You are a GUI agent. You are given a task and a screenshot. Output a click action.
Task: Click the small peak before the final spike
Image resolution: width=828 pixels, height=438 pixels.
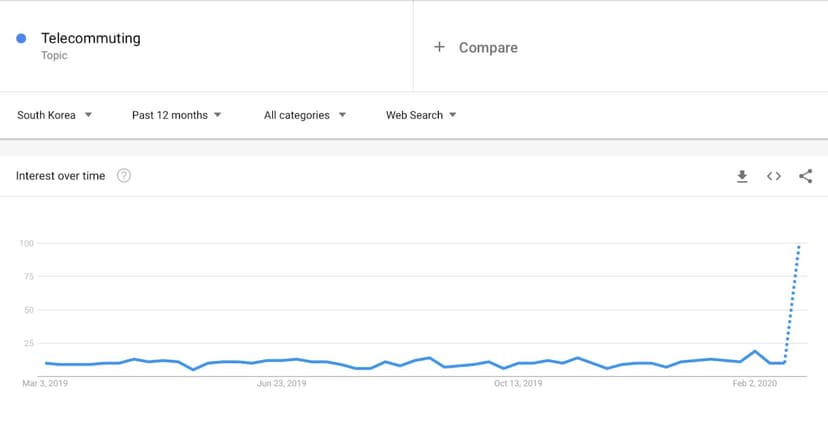(755, 351)
